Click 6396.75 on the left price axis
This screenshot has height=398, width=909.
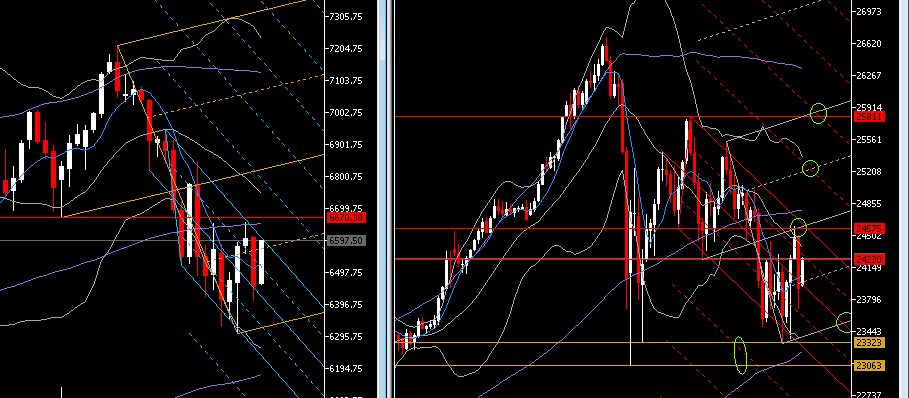(x=347, y=305)
